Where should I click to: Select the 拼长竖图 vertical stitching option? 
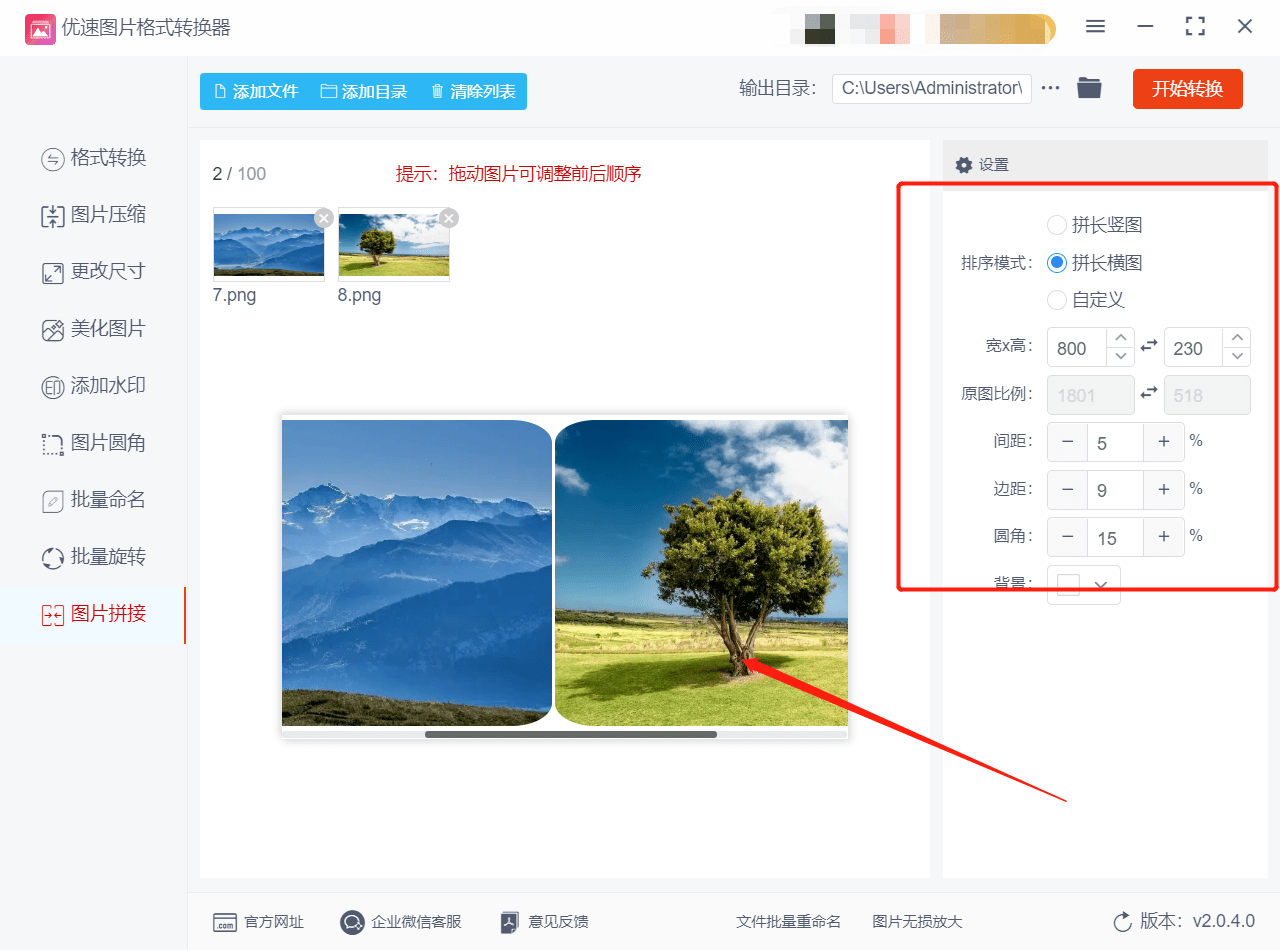point(1057,225)
